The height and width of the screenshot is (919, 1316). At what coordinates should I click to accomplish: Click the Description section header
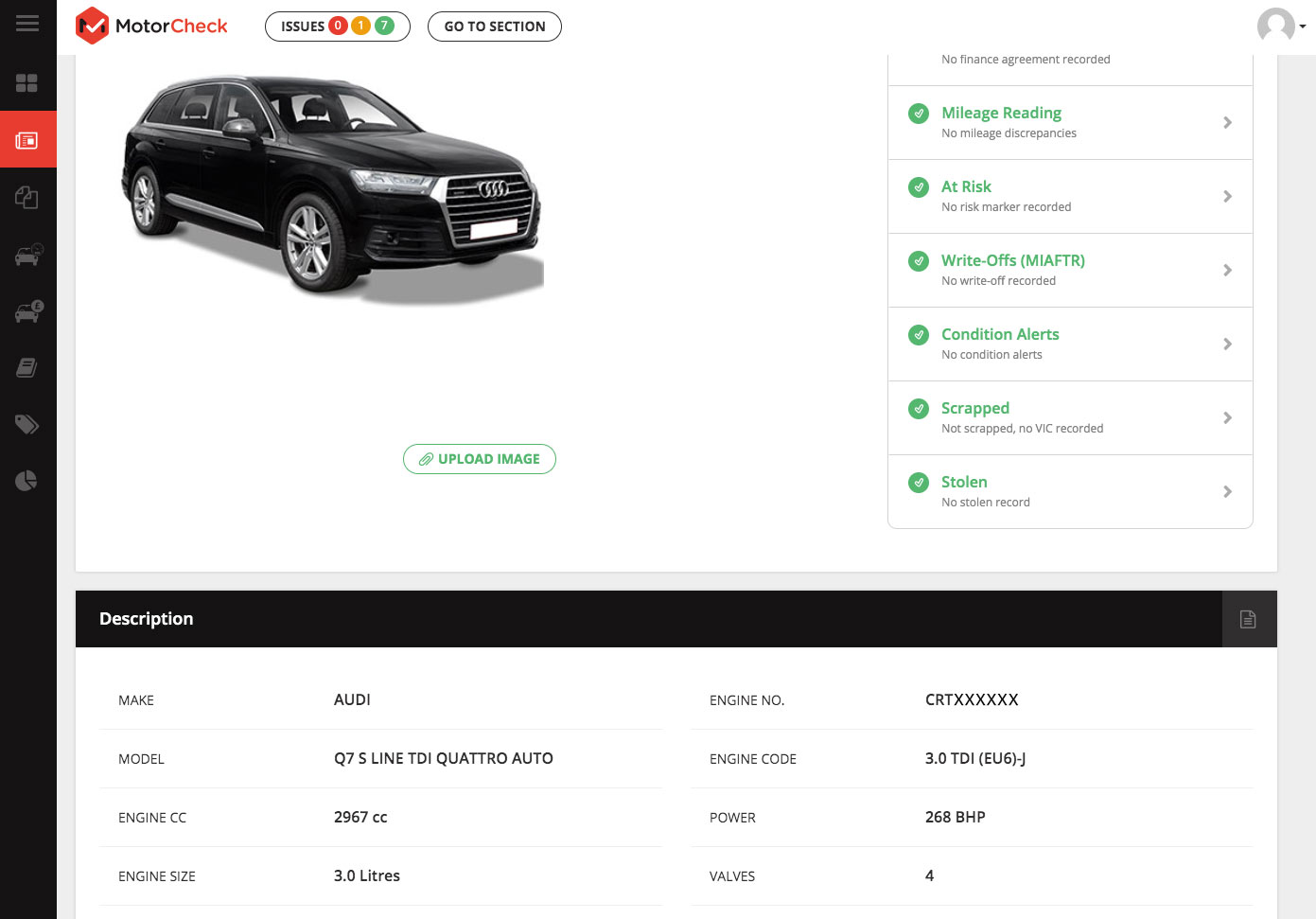click(x=146, y=619)
